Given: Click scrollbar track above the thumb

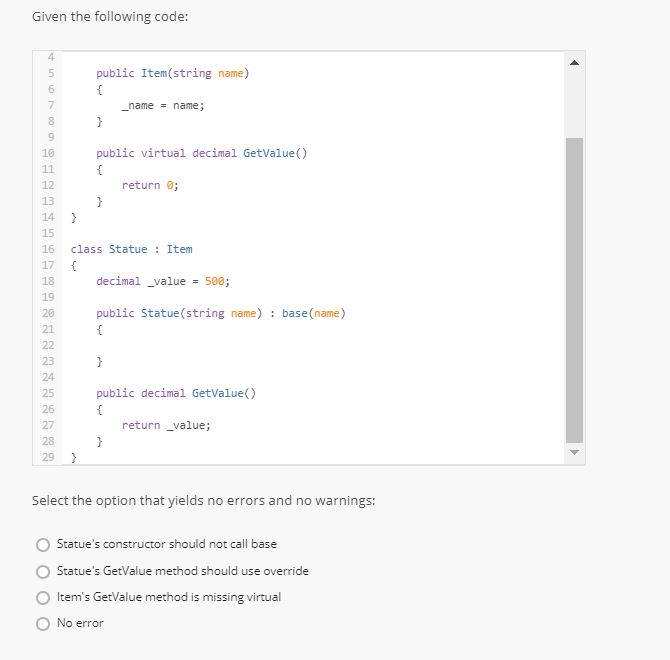Looking at the screenshot, I should click(x=574, y=104).
